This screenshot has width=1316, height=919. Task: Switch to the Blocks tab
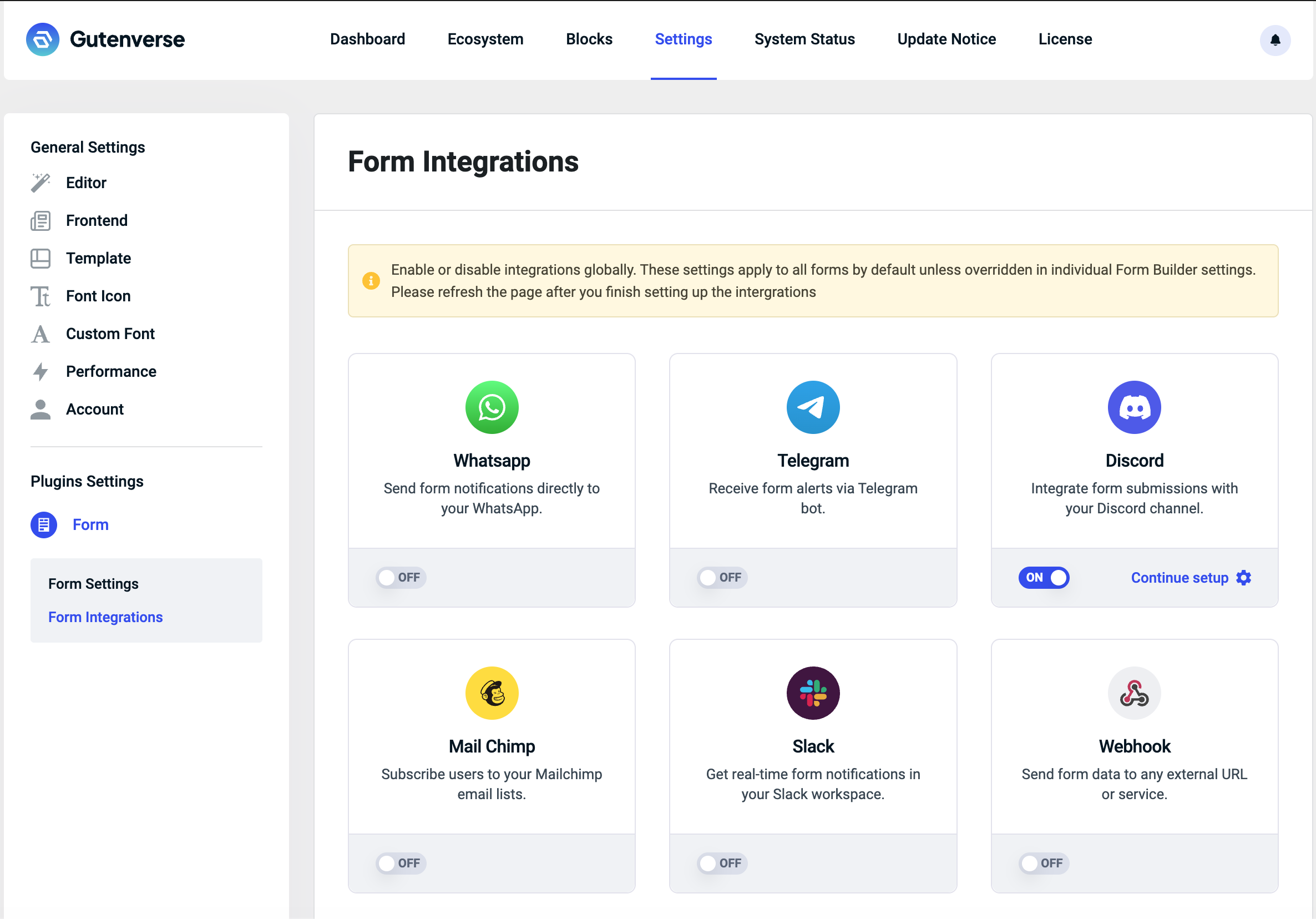point(589,39)
